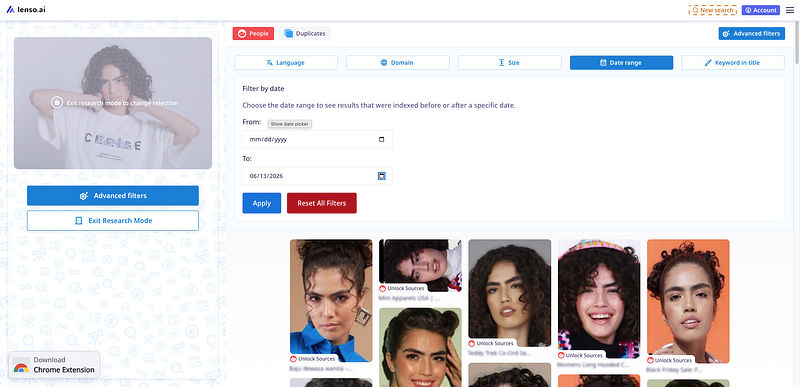Click the 'Filter by date' heading text
Image resolution: width=800 pixels, height=387 pixels.
pyautogui.click(x=263, y=89)
